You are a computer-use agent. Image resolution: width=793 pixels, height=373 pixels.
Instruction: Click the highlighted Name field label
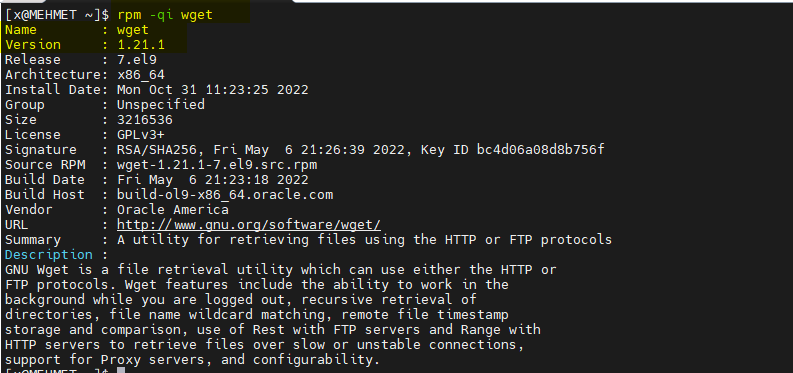coord(21,30)
